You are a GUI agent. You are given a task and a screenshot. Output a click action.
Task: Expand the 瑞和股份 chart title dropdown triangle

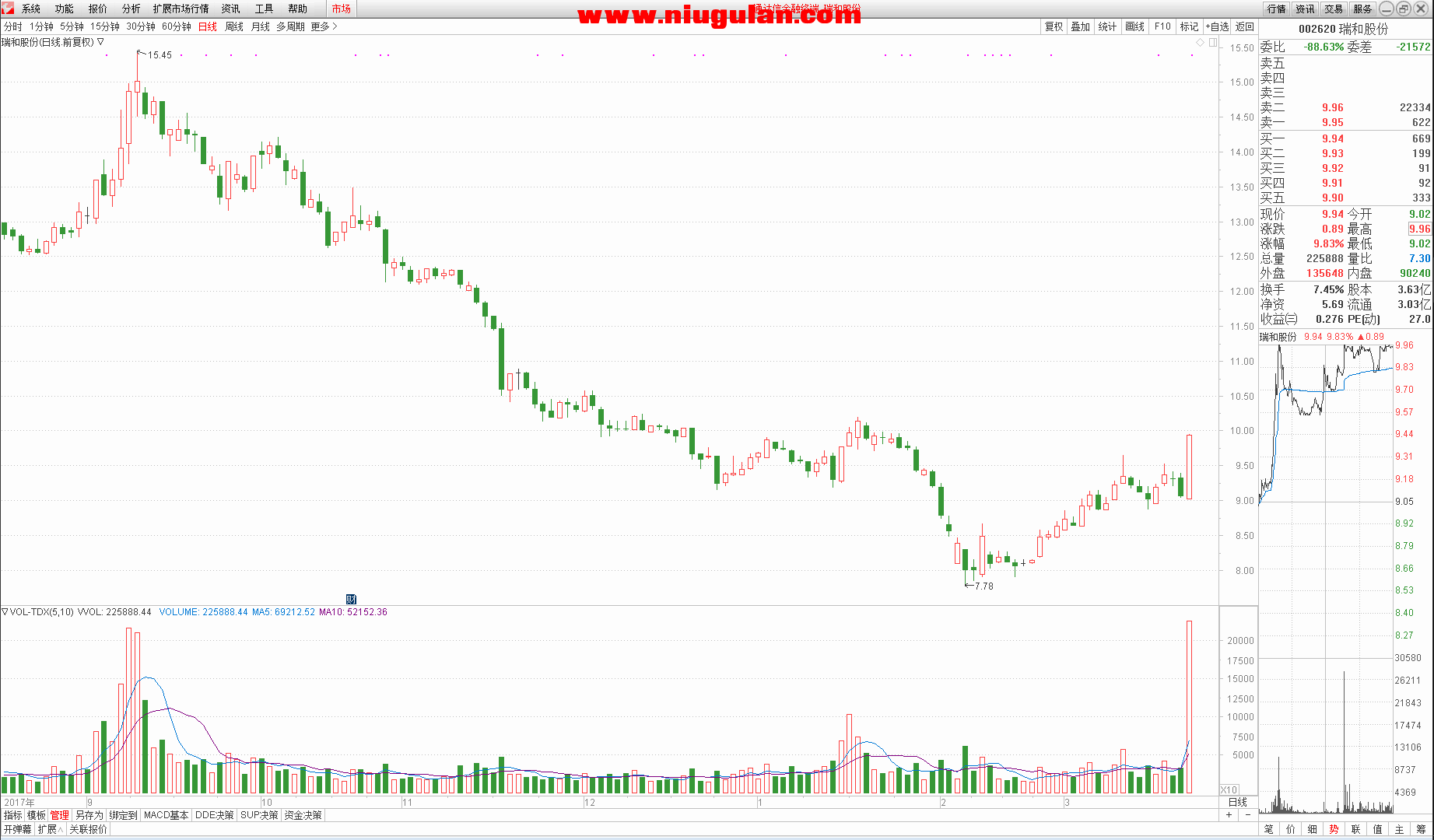click(100, 42)
